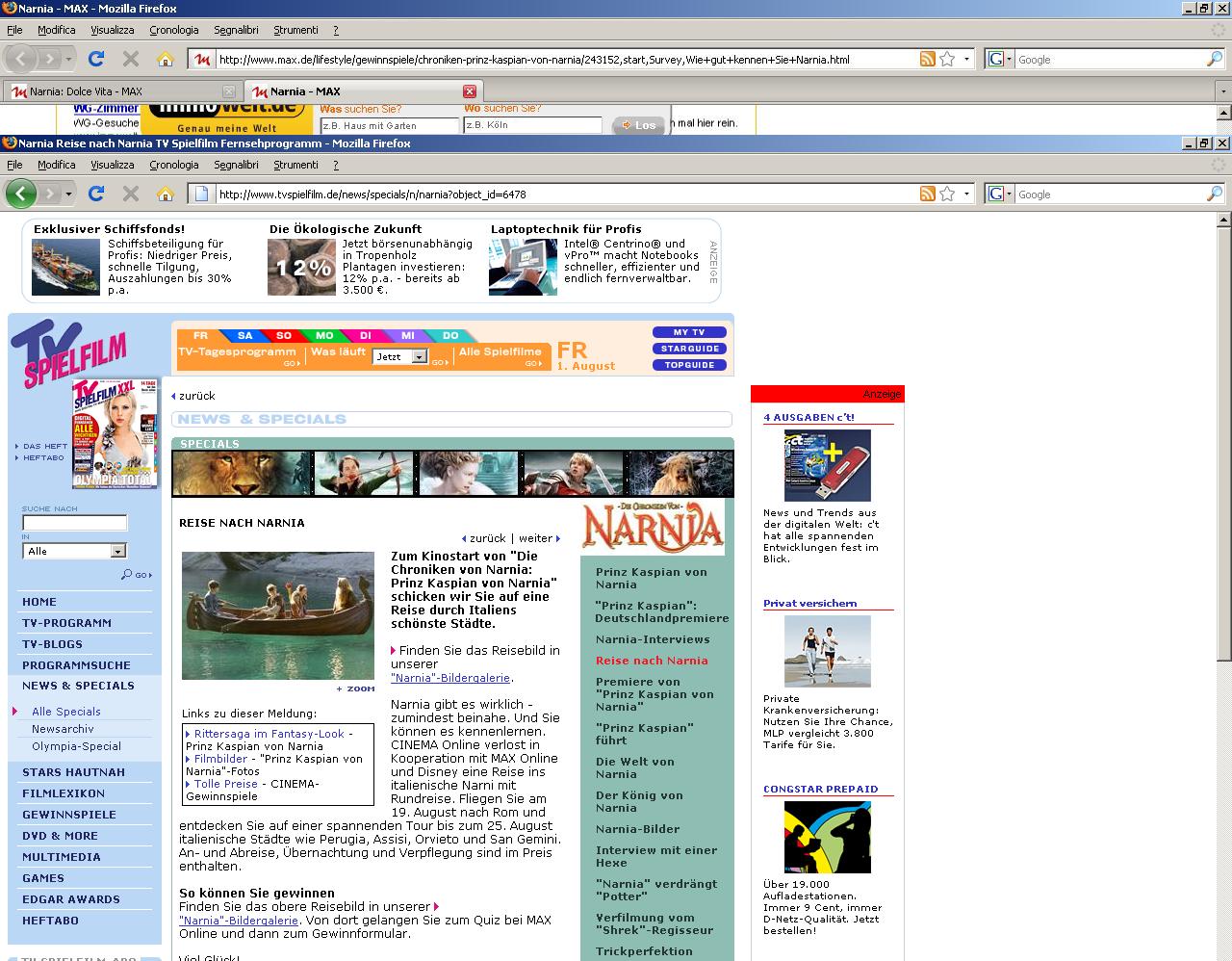Click '+ zoom' under the boat picture
This screenshot has height=961, width=1232.
(x=355, y=688)
